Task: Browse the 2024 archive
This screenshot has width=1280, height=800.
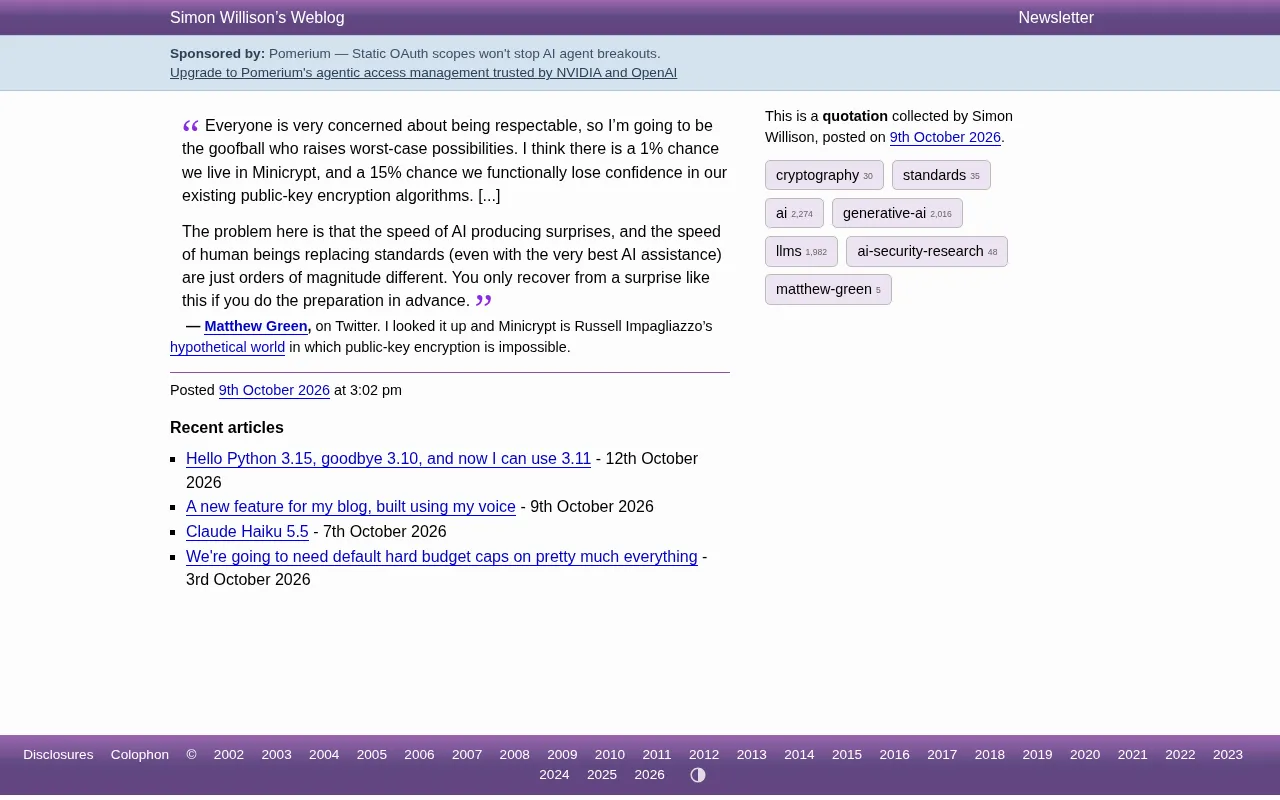Action: (554, 775)
